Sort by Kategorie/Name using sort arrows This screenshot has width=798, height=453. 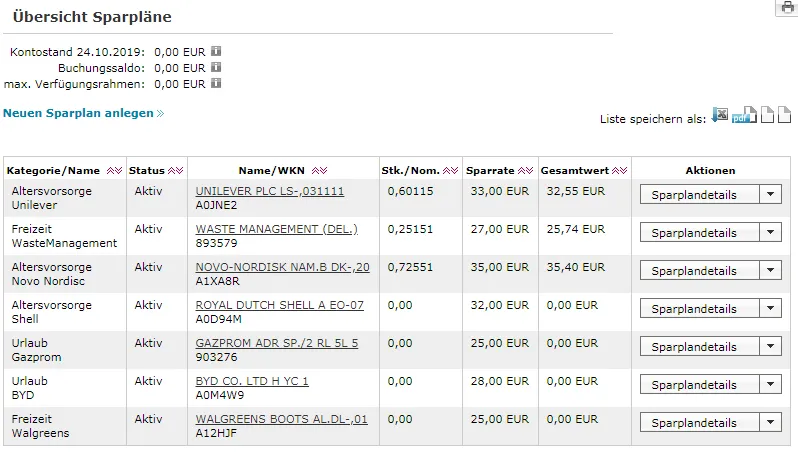[115, 171]
